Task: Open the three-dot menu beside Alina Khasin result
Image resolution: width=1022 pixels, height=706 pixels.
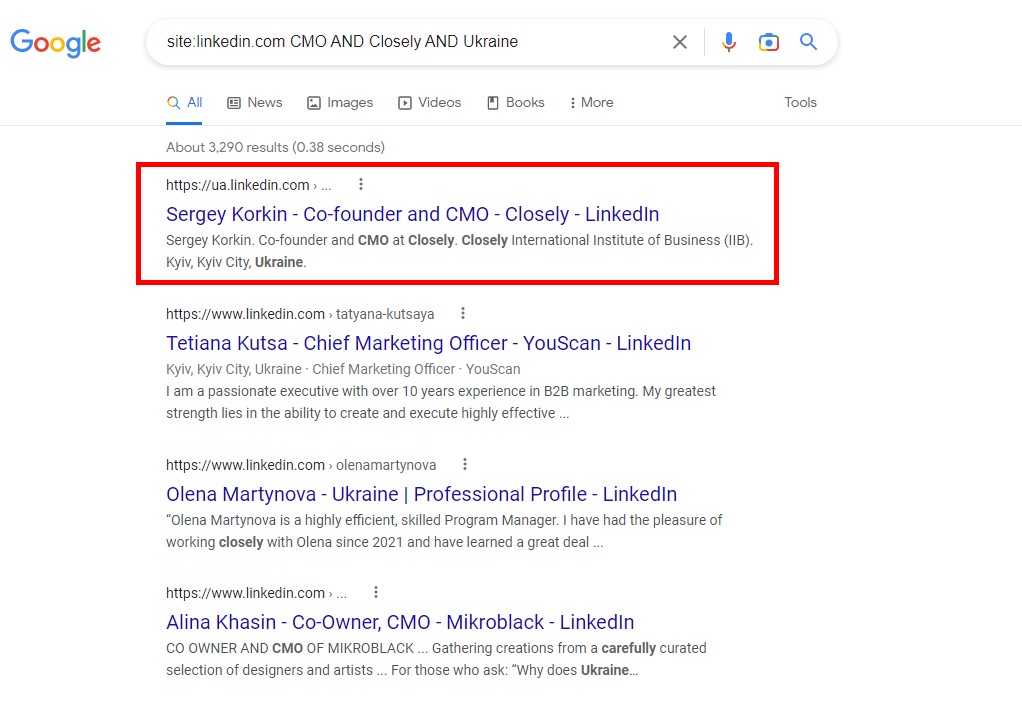Action: (x=374, y=592)
